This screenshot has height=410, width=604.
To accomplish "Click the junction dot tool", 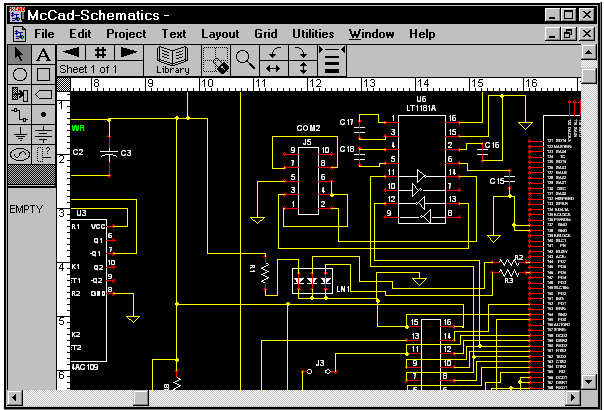I will [x=43, y=115].
